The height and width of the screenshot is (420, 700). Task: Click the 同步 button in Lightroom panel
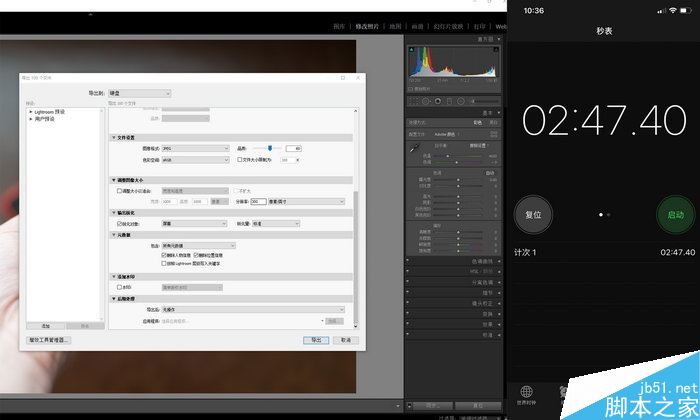pos(433,405)
